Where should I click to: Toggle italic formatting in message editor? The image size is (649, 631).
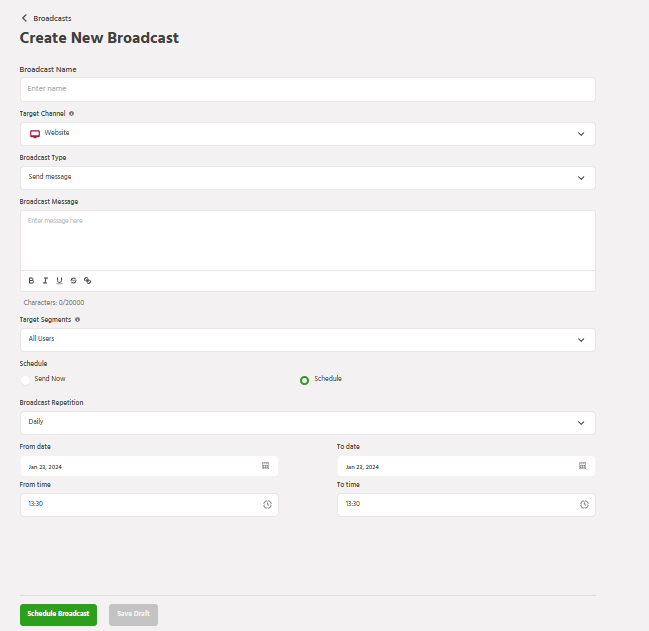click(x=45, y=281)
